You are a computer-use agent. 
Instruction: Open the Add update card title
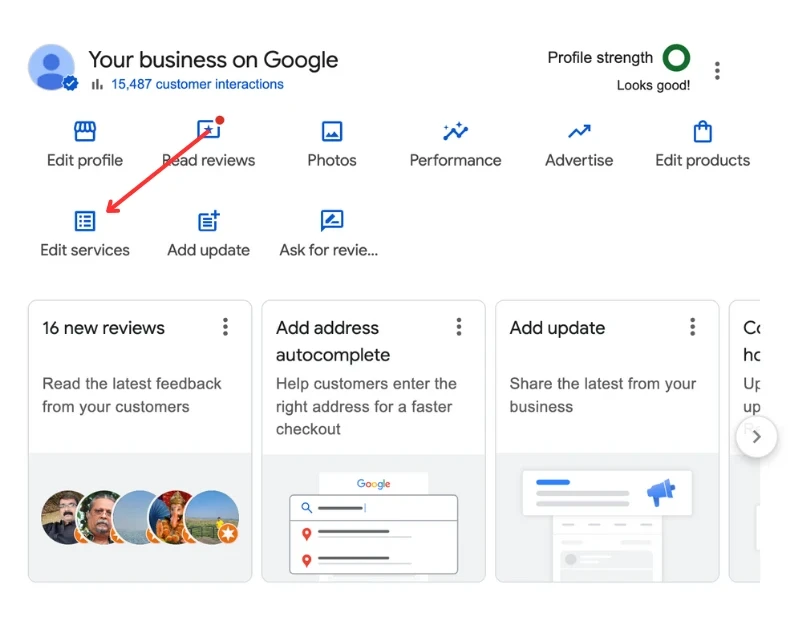click(557, 328)
